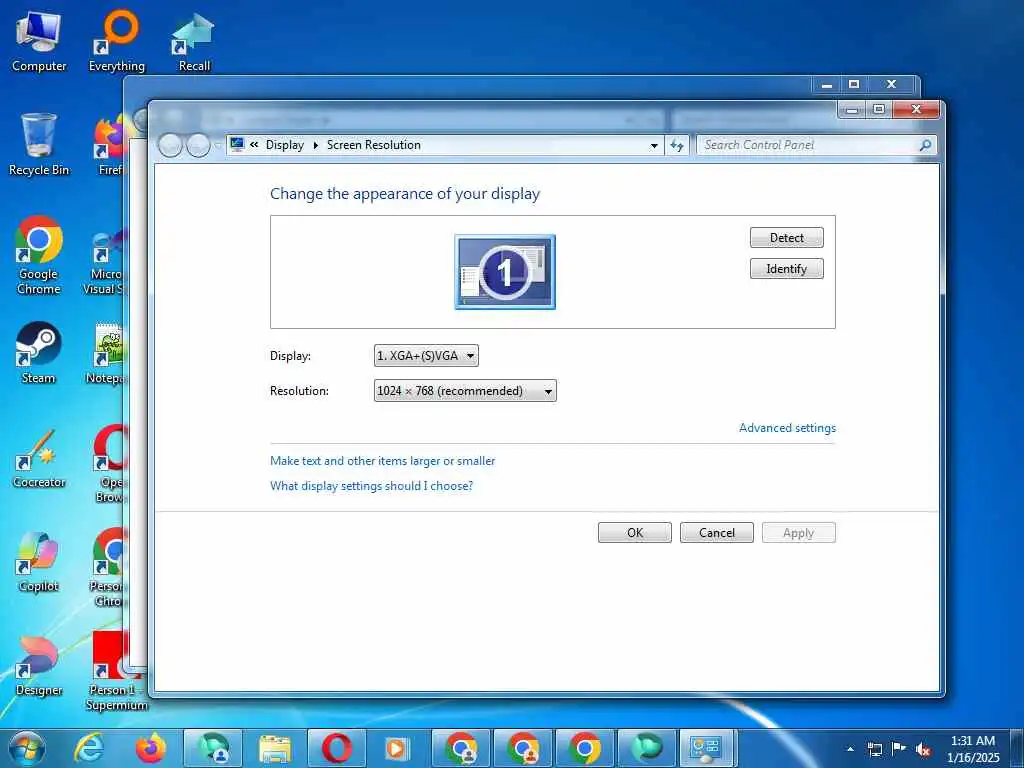Open the Resolution dropdown

(x=465, y=391)
